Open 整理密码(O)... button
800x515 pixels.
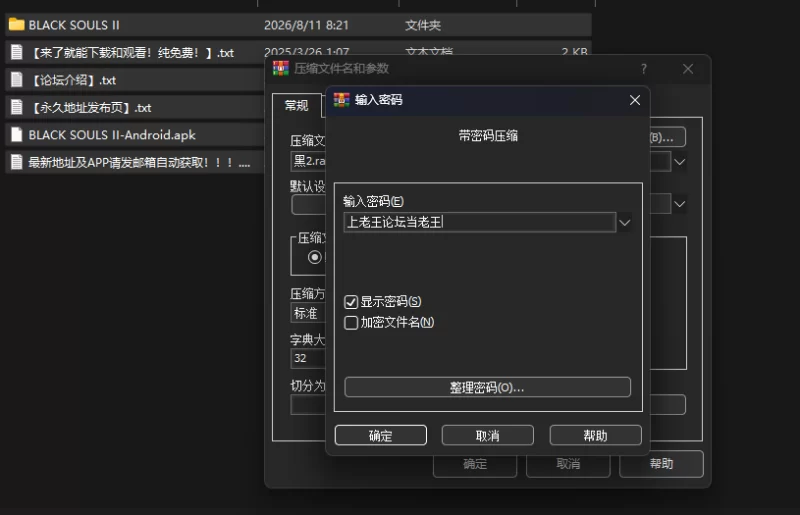pyautogui.click(x=487, y=387)
